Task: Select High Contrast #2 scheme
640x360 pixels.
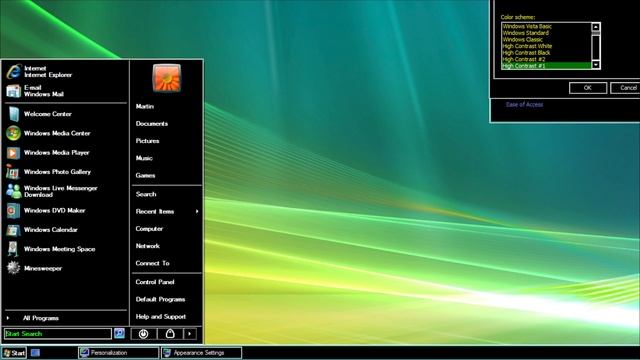Action: [546, 59]
